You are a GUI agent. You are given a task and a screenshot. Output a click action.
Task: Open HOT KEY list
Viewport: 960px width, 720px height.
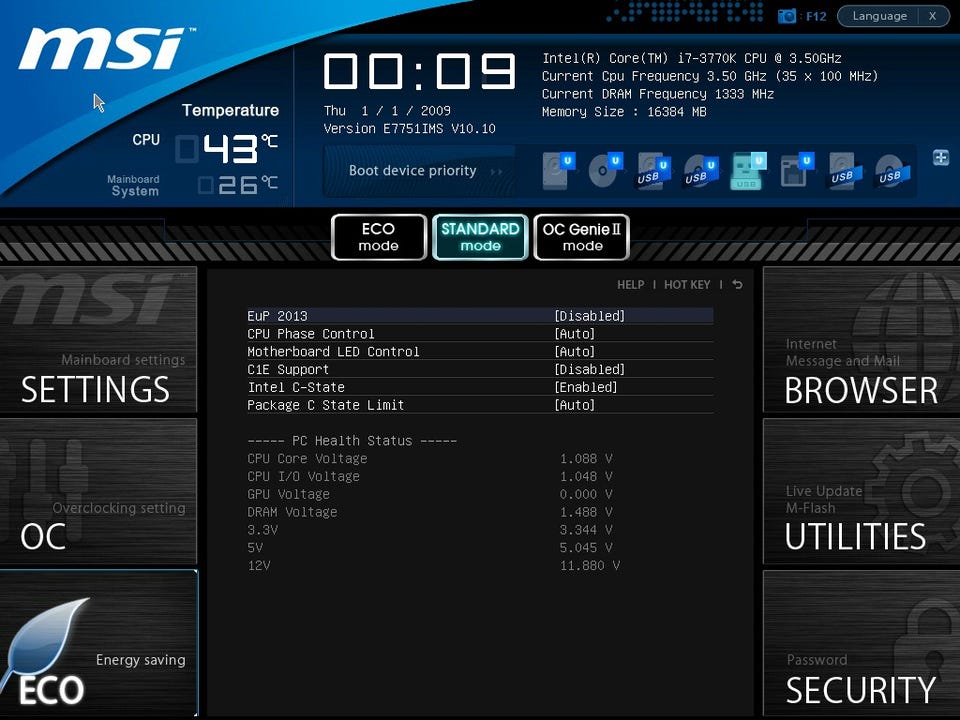click(x=687, y=285)
